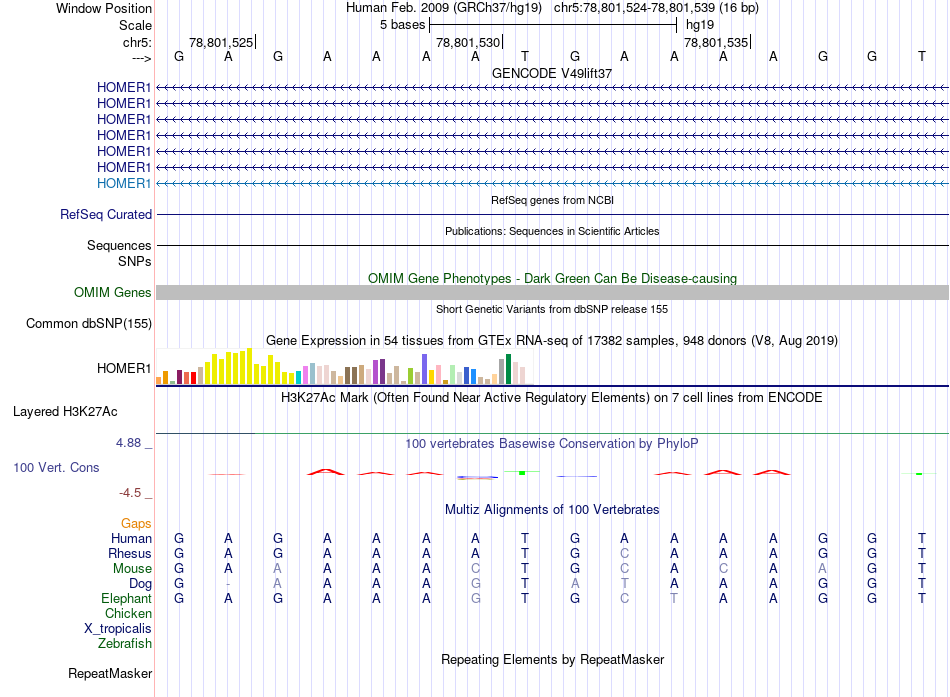Select the X_tropicalis alignment row label
This screenshot has width=950, height=697.
(118, 629)
